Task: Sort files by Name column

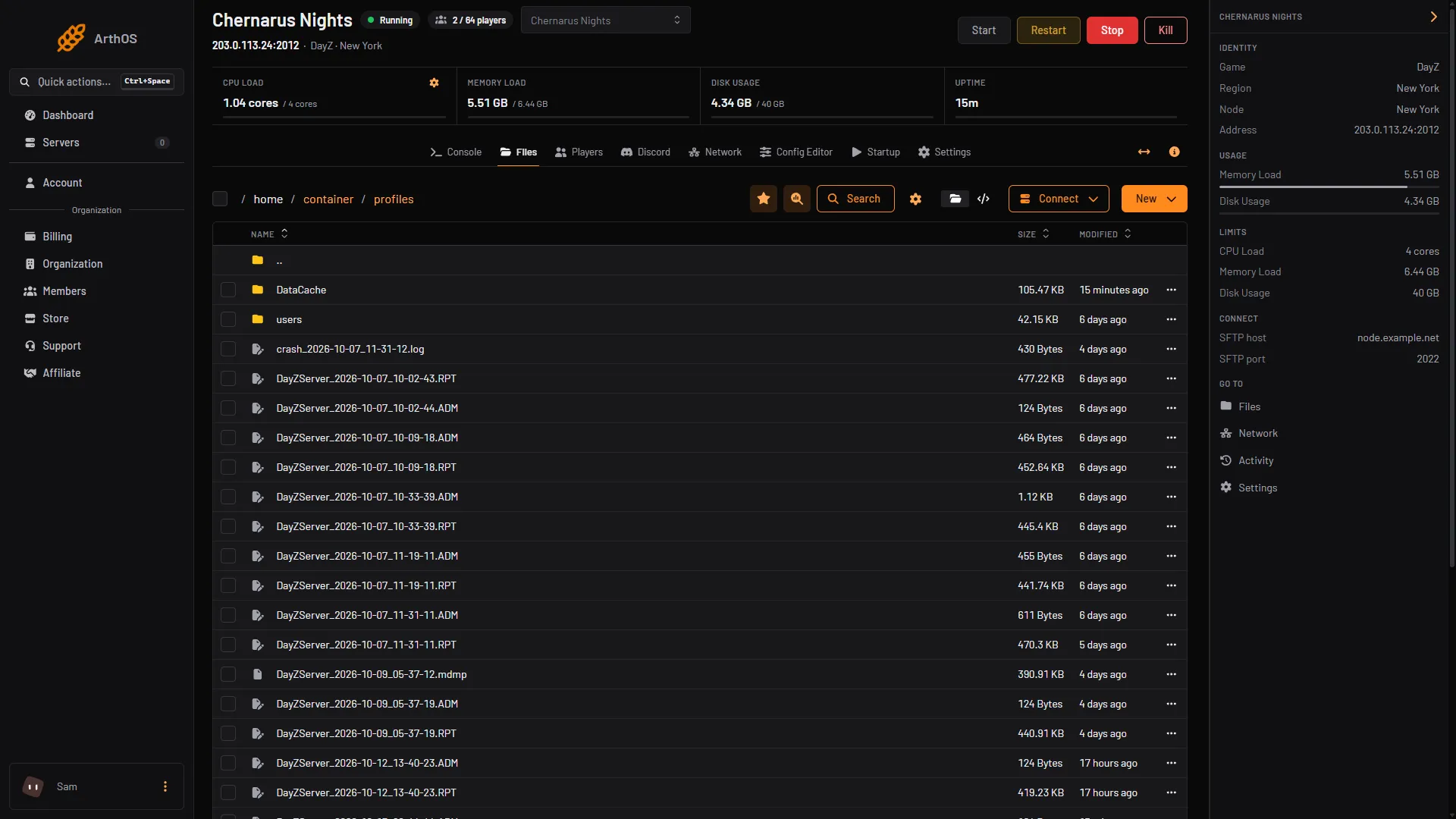Action: pos(269,234)
